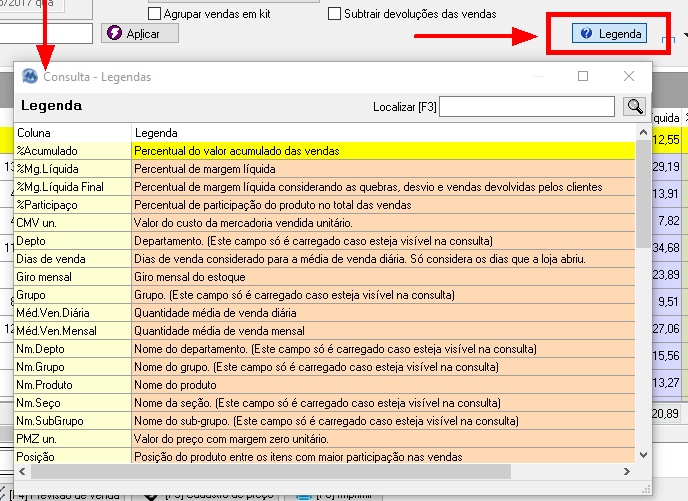
Task: Click the left arrow of horizontal scrollbar
Action: pos(22,471)
